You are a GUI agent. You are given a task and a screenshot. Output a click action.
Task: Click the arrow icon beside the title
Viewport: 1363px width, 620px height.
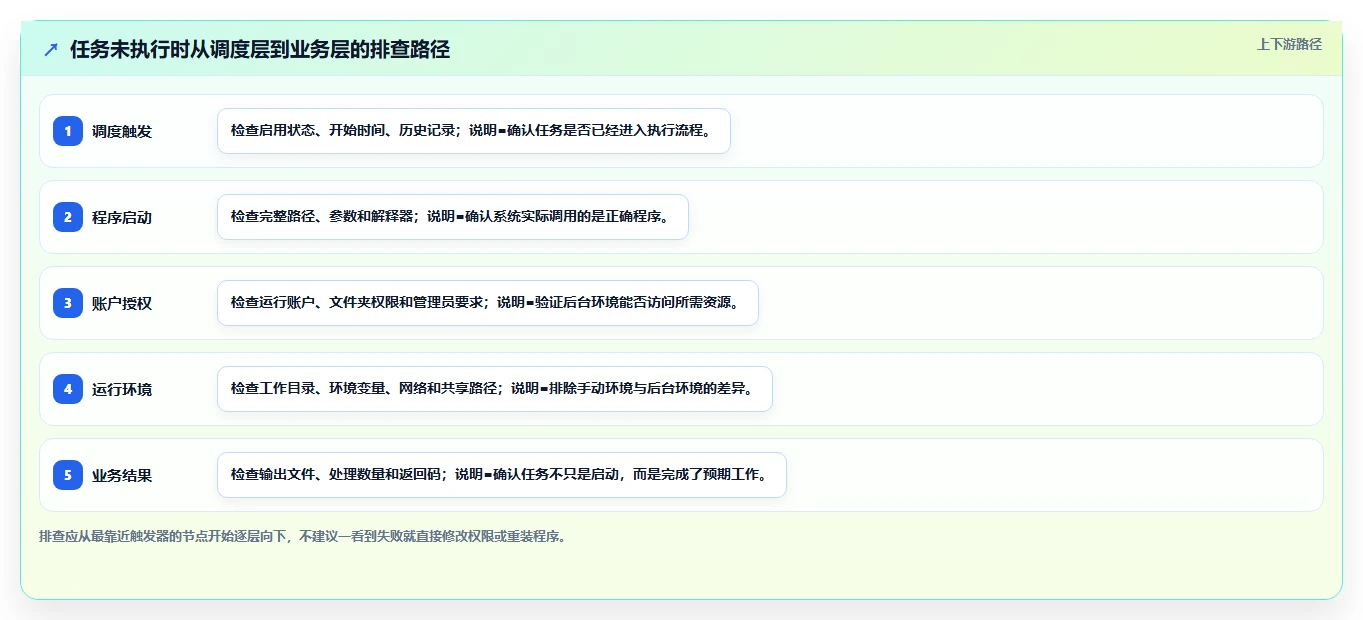point(51,50)
